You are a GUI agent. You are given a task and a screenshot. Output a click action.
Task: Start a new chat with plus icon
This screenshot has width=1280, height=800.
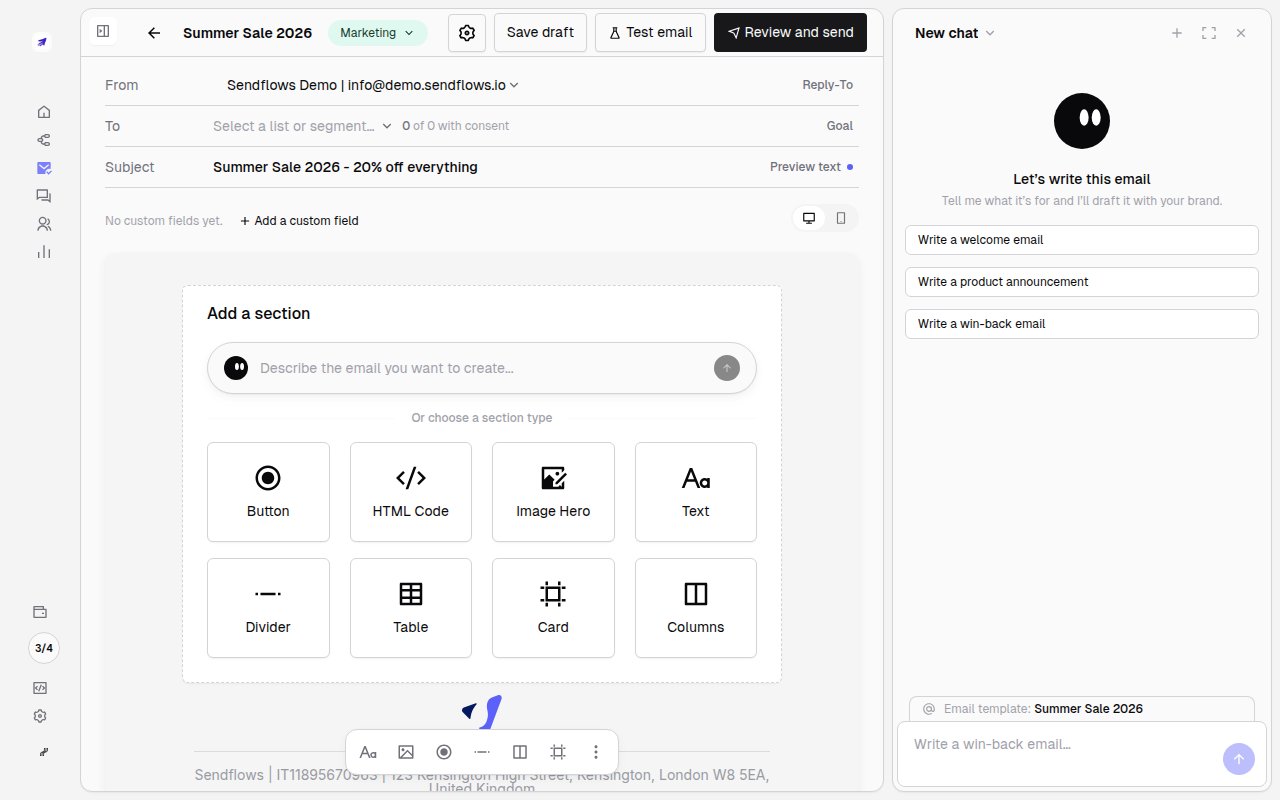click(1177, 33)
